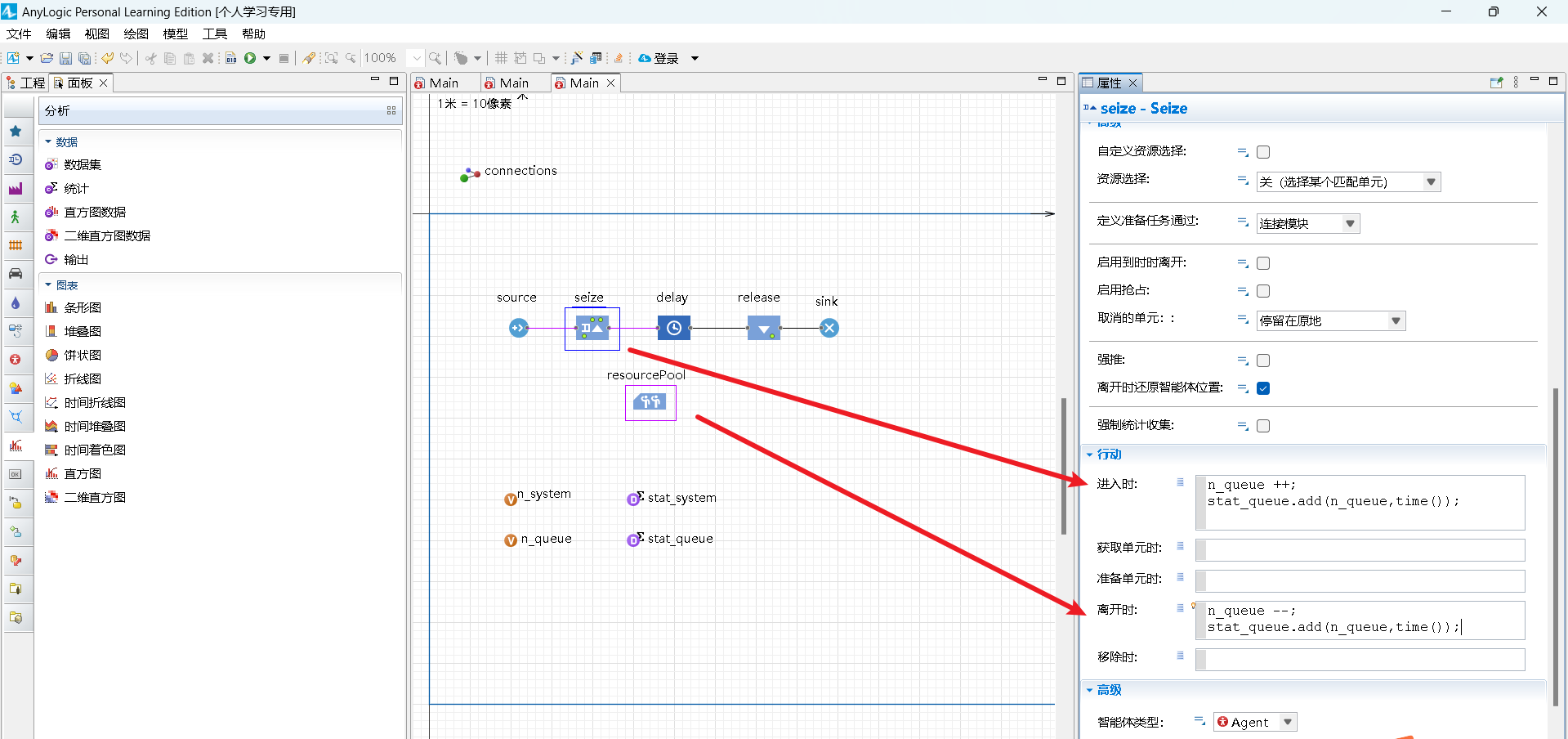The width and height of the screenshot is (1568, 739).
Task: Click the 进入时 code input field
Action: point(1360,502)
